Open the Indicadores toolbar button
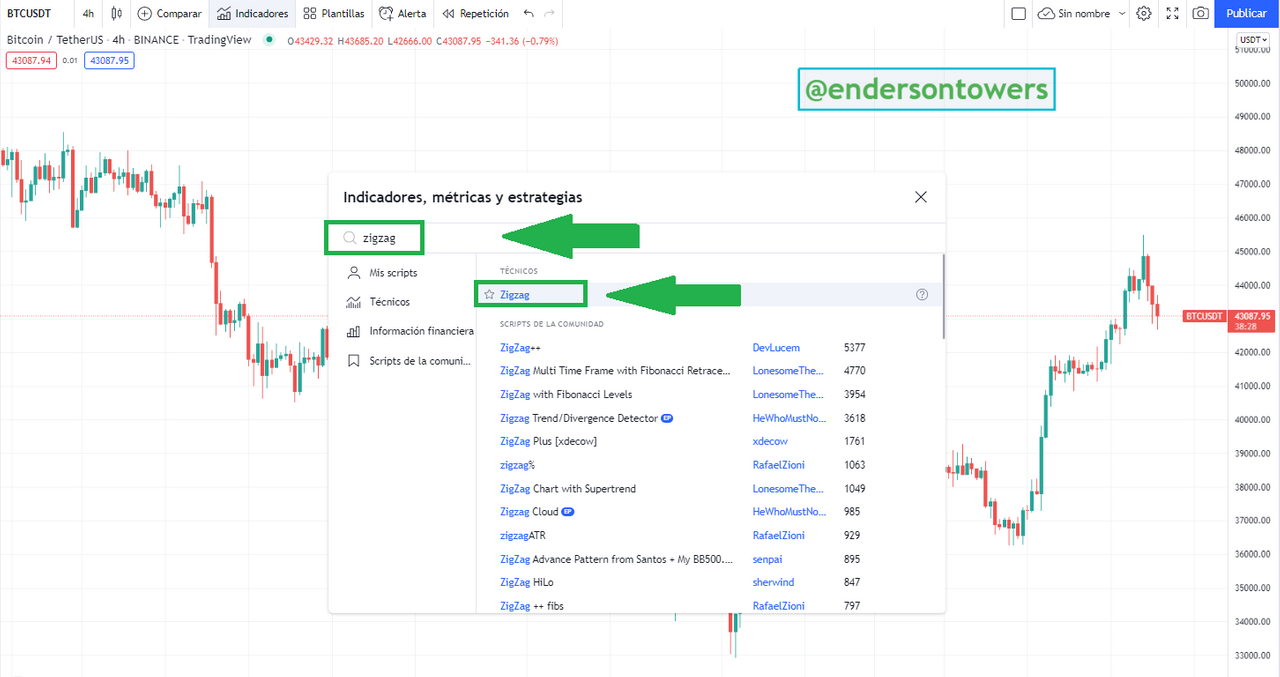 (x=252, y=14)
